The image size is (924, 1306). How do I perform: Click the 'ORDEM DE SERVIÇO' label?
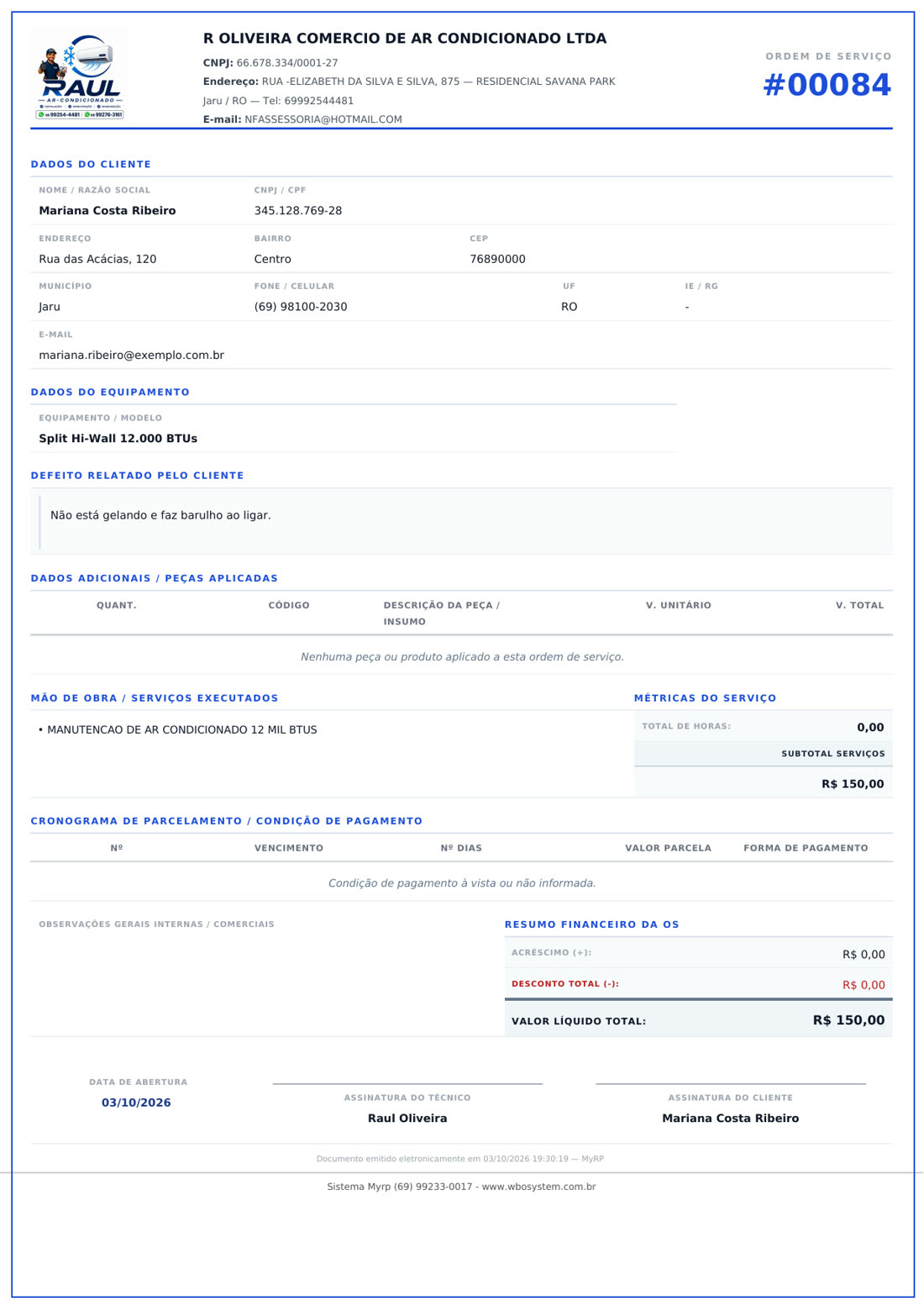tap(828, 56)
